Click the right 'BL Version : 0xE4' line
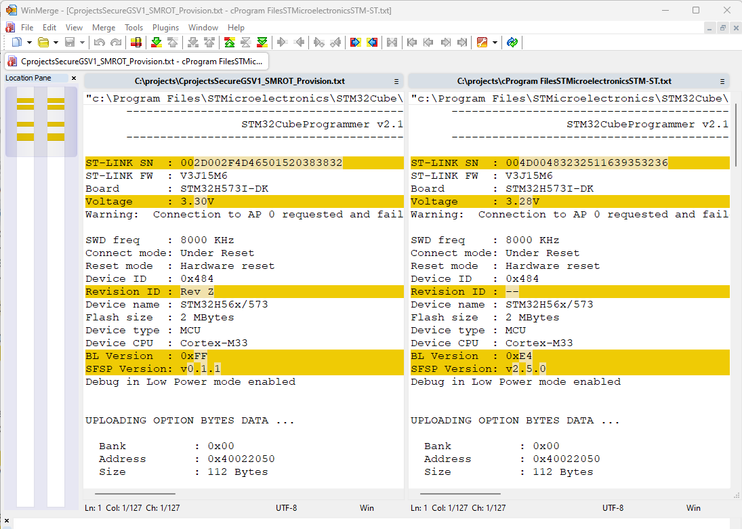 pos(570,356)
